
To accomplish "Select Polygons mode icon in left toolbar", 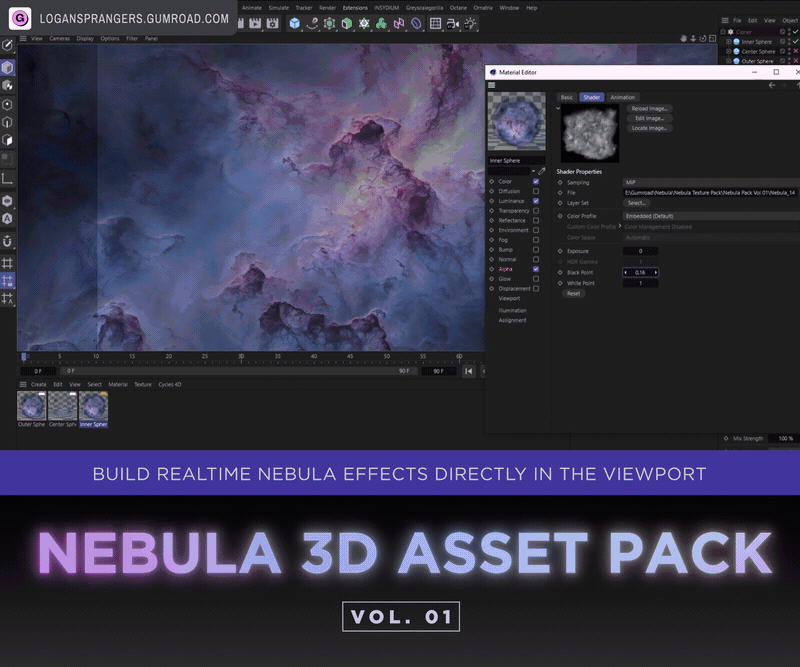I will point(7,140).
